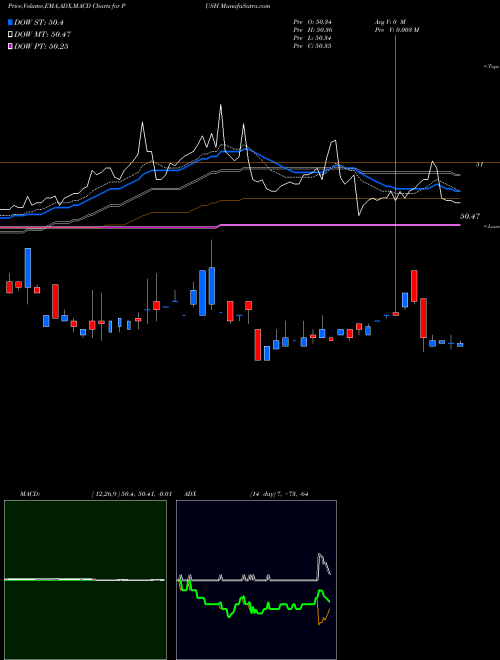
Task: Click the 'Avg V: 0 M' volume text
Action: click(389, 21)
